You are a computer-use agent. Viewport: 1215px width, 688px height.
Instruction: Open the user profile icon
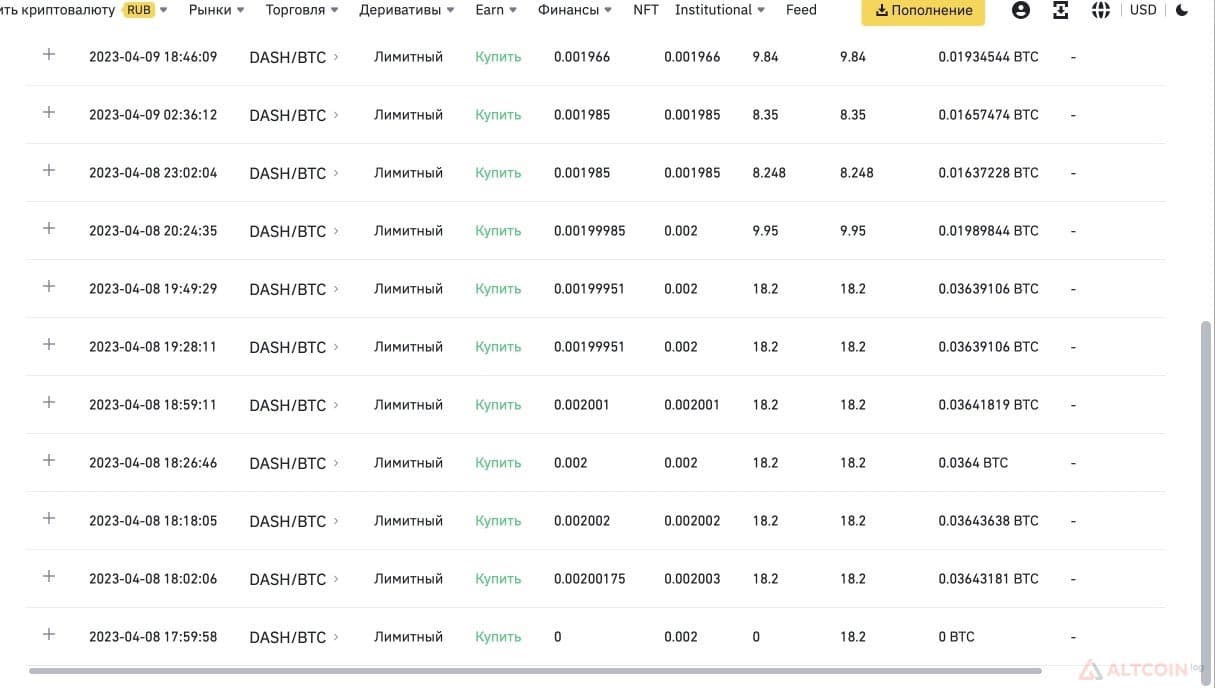tap(1020, 10)
